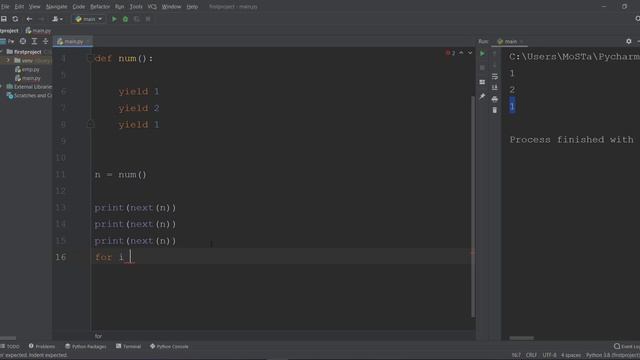Expand External Libraries node

tap(2, 87)
